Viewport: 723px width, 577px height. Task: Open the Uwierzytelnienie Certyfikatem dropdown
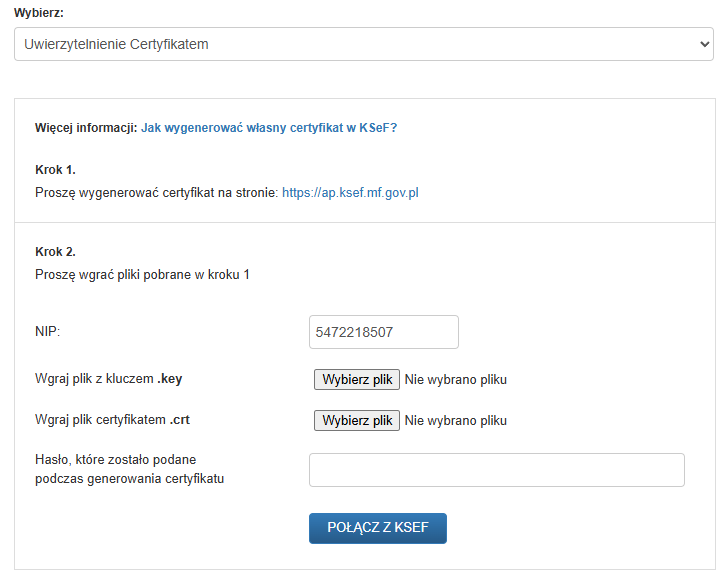tap(363, 44)
